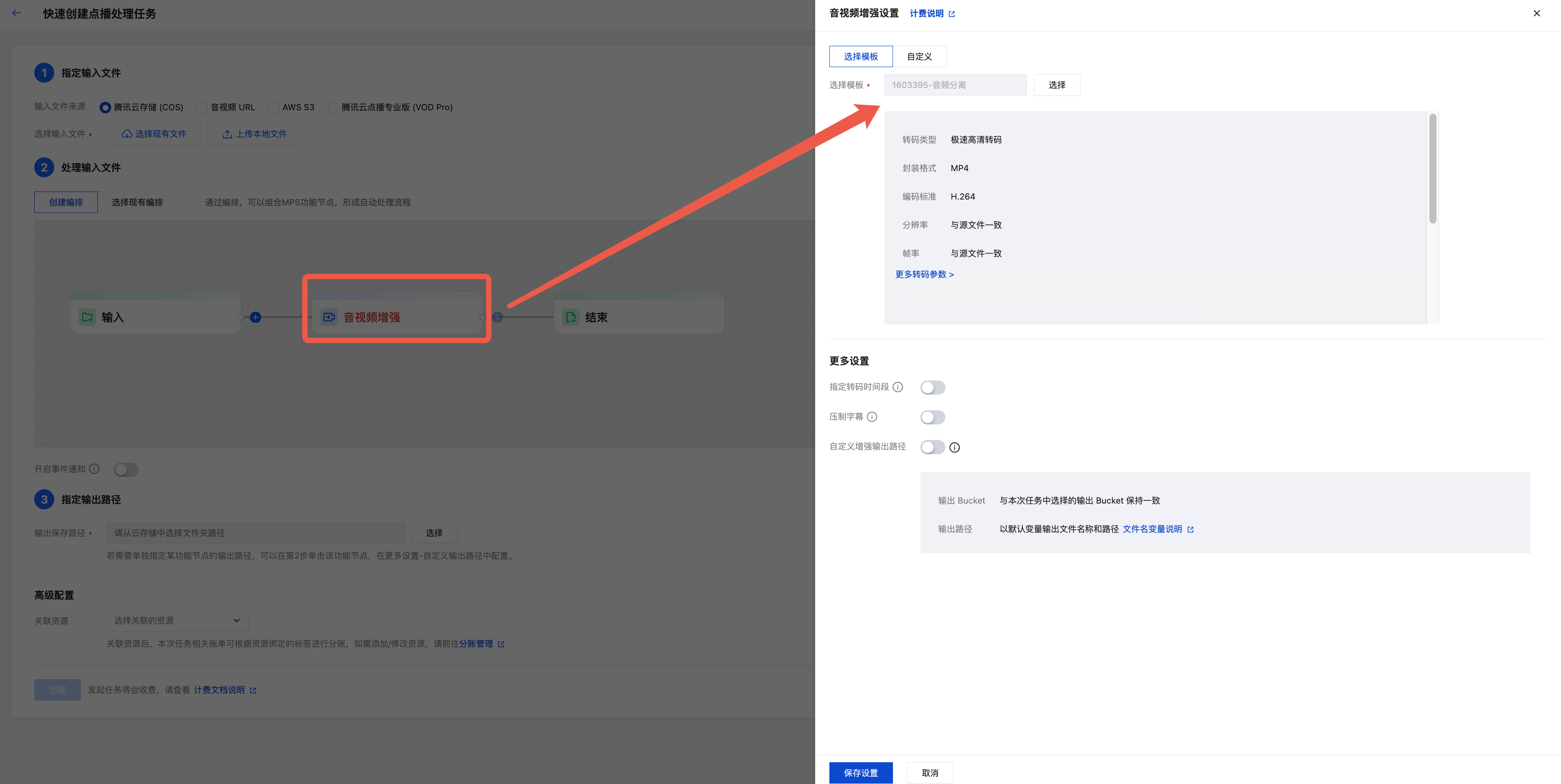This screenshot has width=1561, height=784.
Task: Click the info icon beside 压制字幕
Action: pyautogui.click(x=872, y=417)
